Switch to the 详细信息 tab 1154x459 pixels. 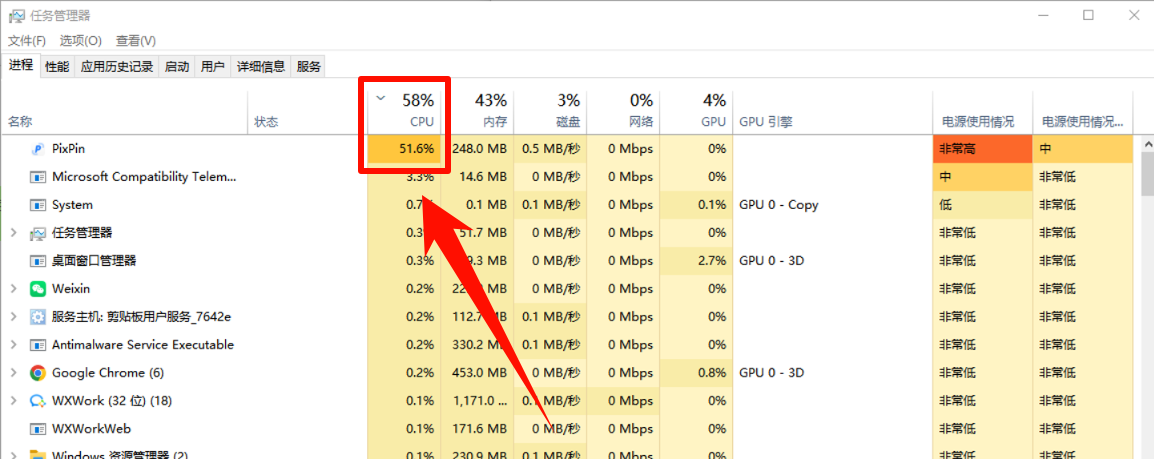[261, 66]
